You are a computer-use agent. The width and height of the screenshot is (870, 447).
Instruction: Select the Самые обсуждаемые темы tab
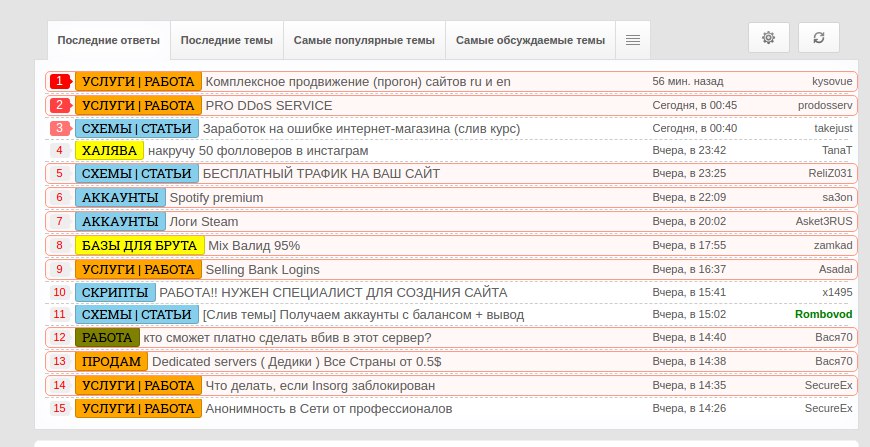pos(530,41)
